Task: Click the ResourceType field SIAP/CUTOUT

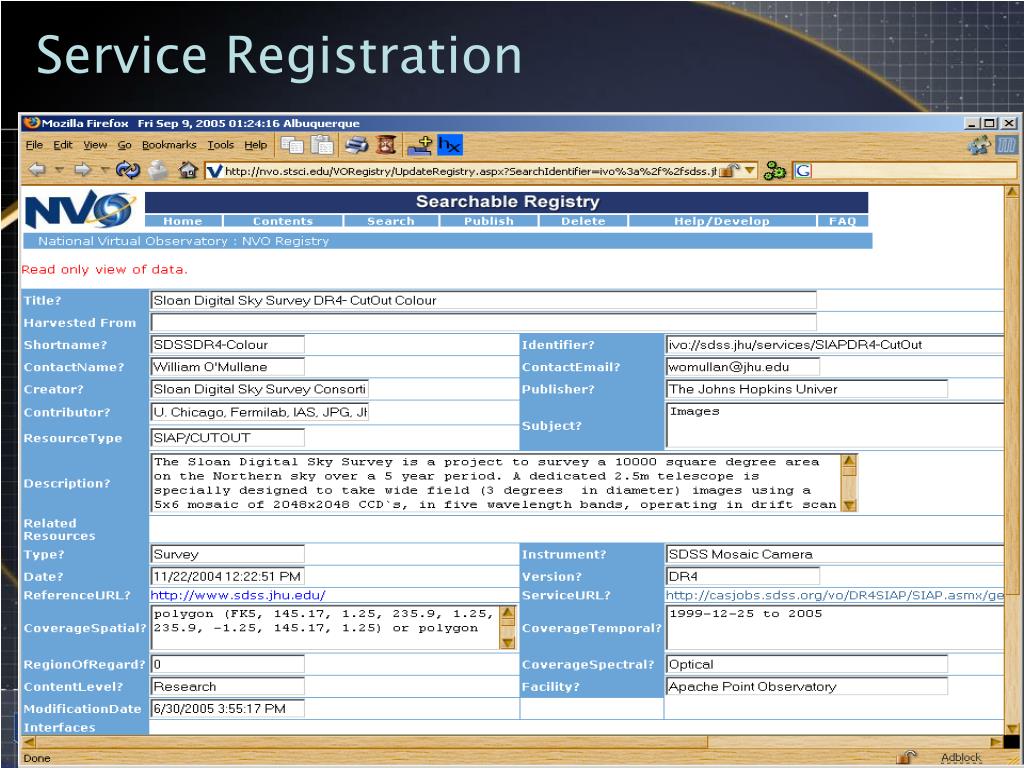Action: [x=227, y=438]
